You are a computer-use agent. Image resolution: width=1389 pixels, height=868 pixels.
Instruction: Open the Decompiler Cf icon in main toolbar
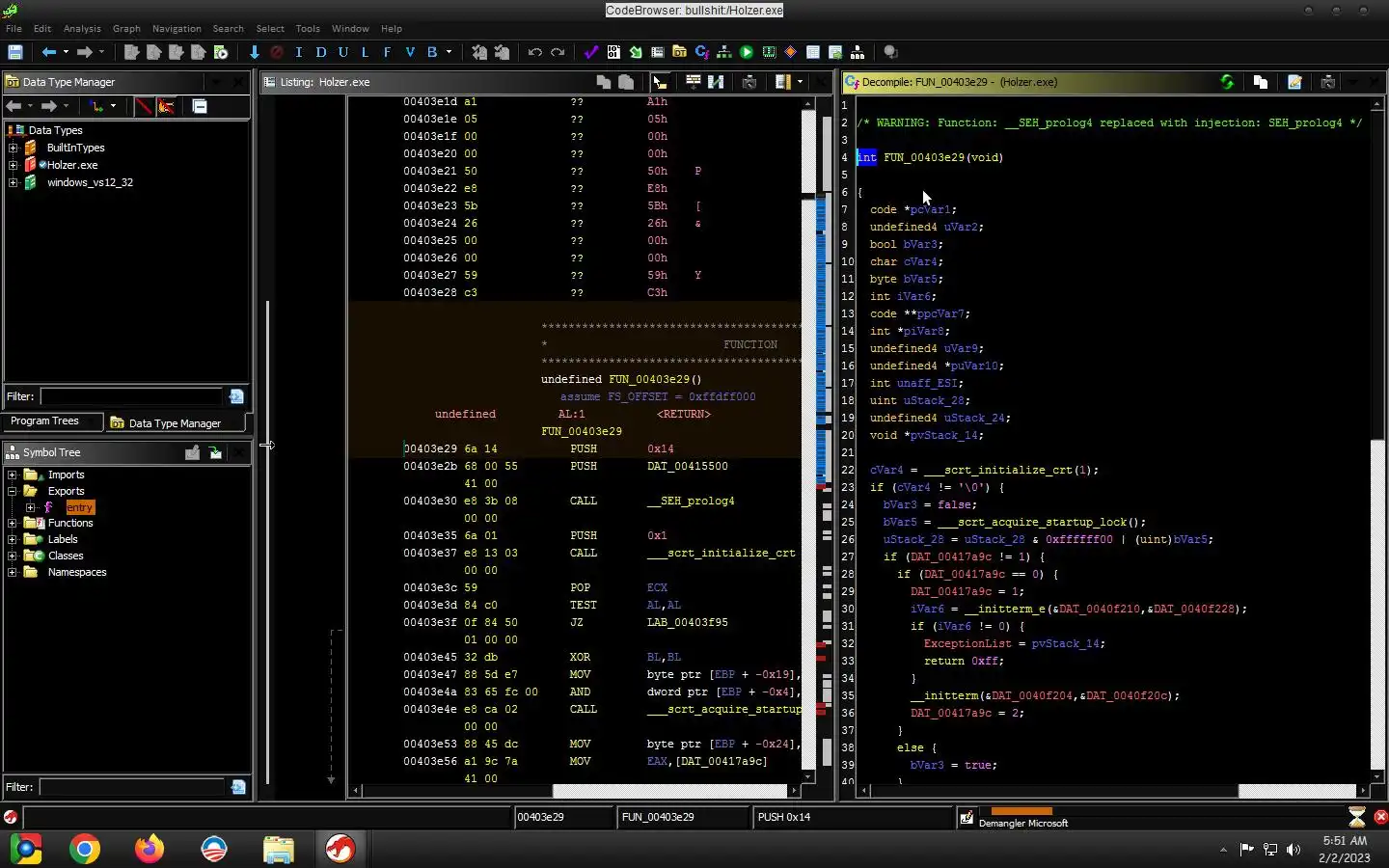[702, 52]
